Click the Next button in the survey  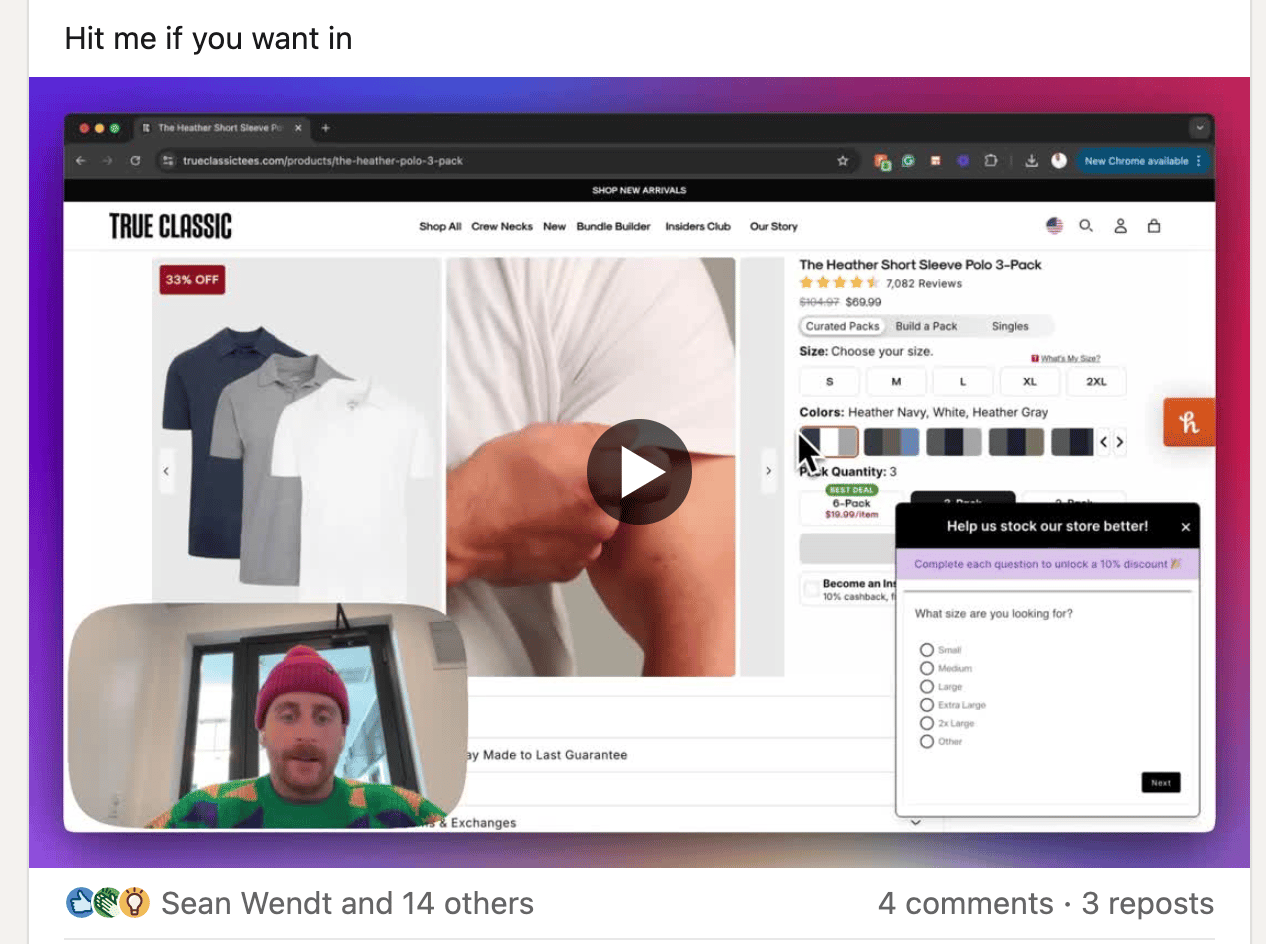1161,783
